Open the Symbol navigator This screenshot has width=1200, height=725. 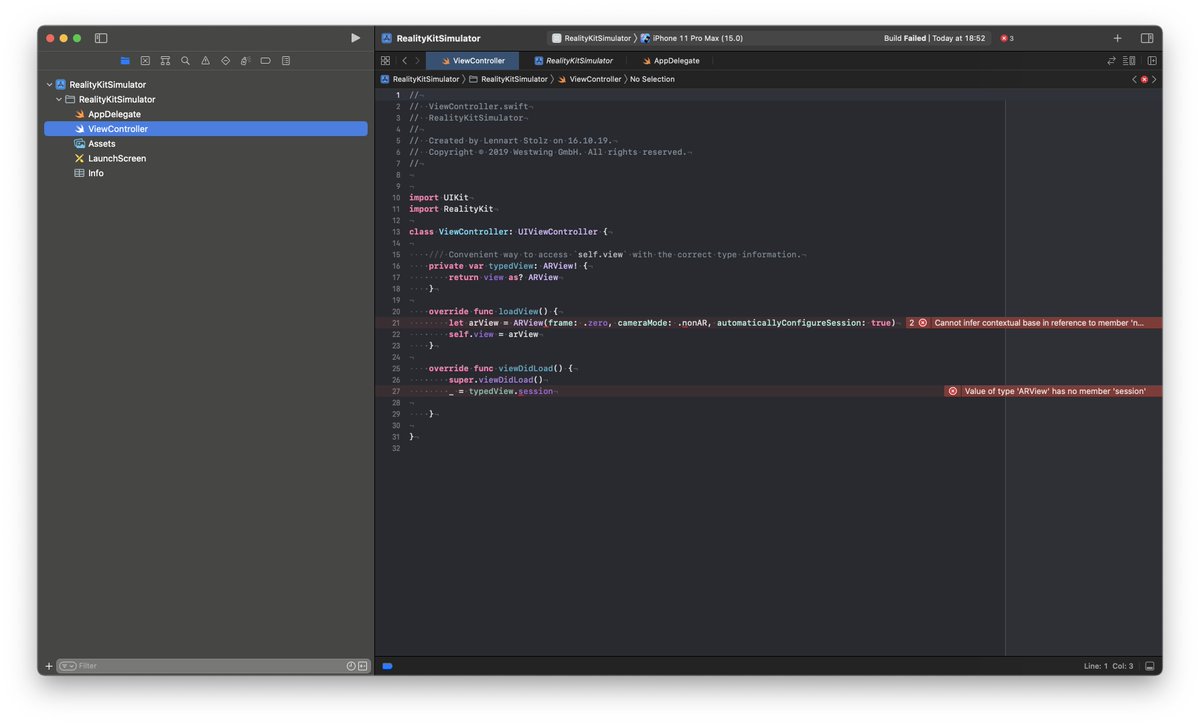pos(165,61)
